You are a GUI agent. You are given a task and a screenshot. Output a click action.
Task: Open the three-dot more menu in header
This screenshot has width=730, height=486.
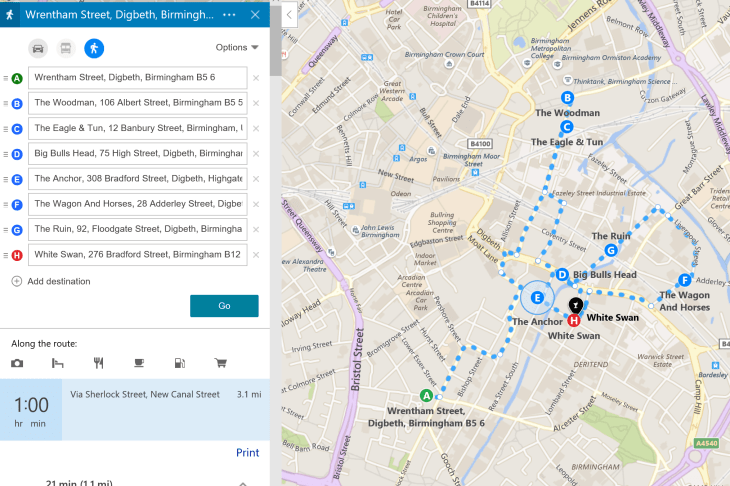point(230,15)
